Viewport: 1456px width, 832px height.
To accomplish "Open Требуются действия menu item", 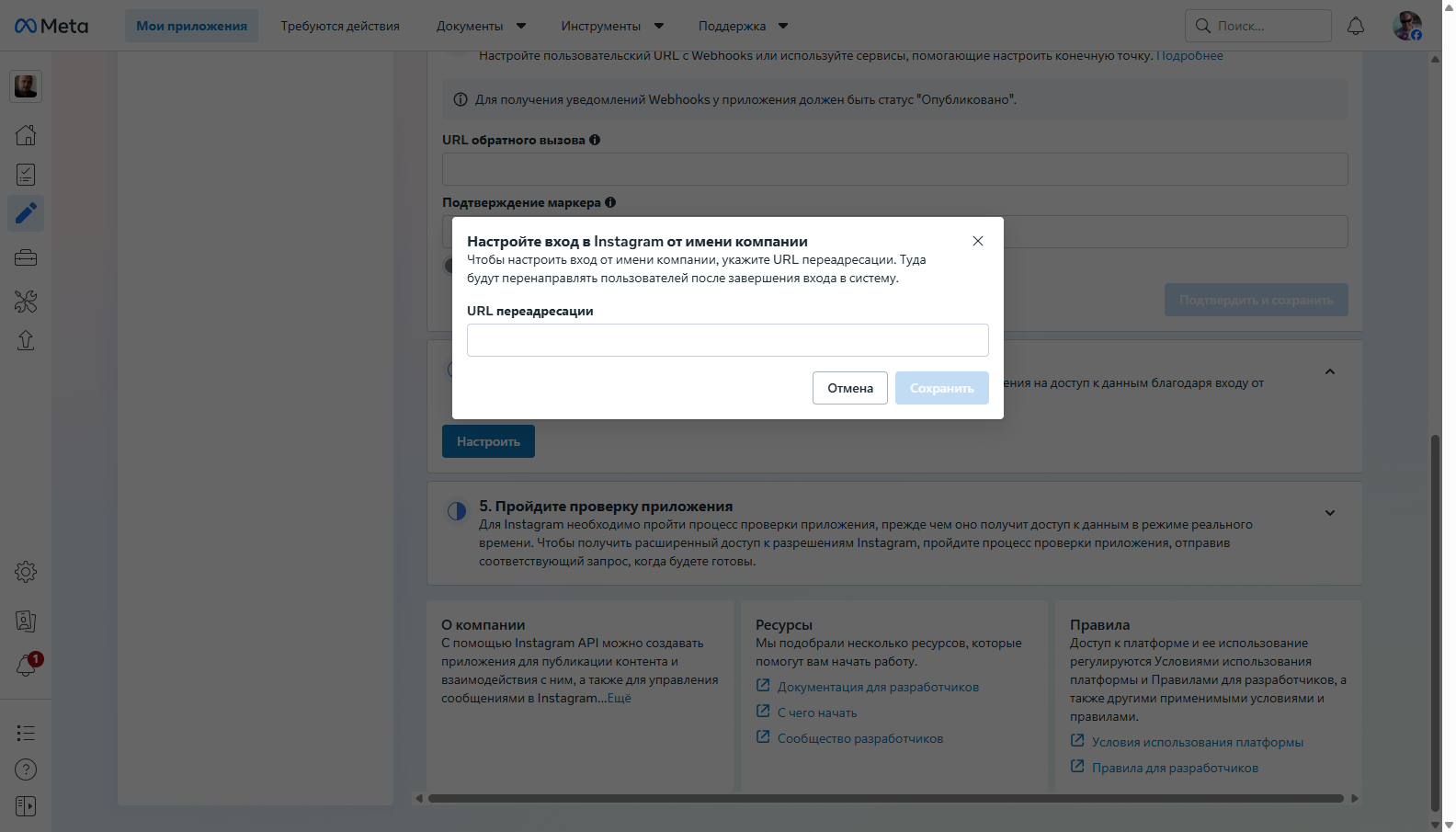I will point(340,26).
